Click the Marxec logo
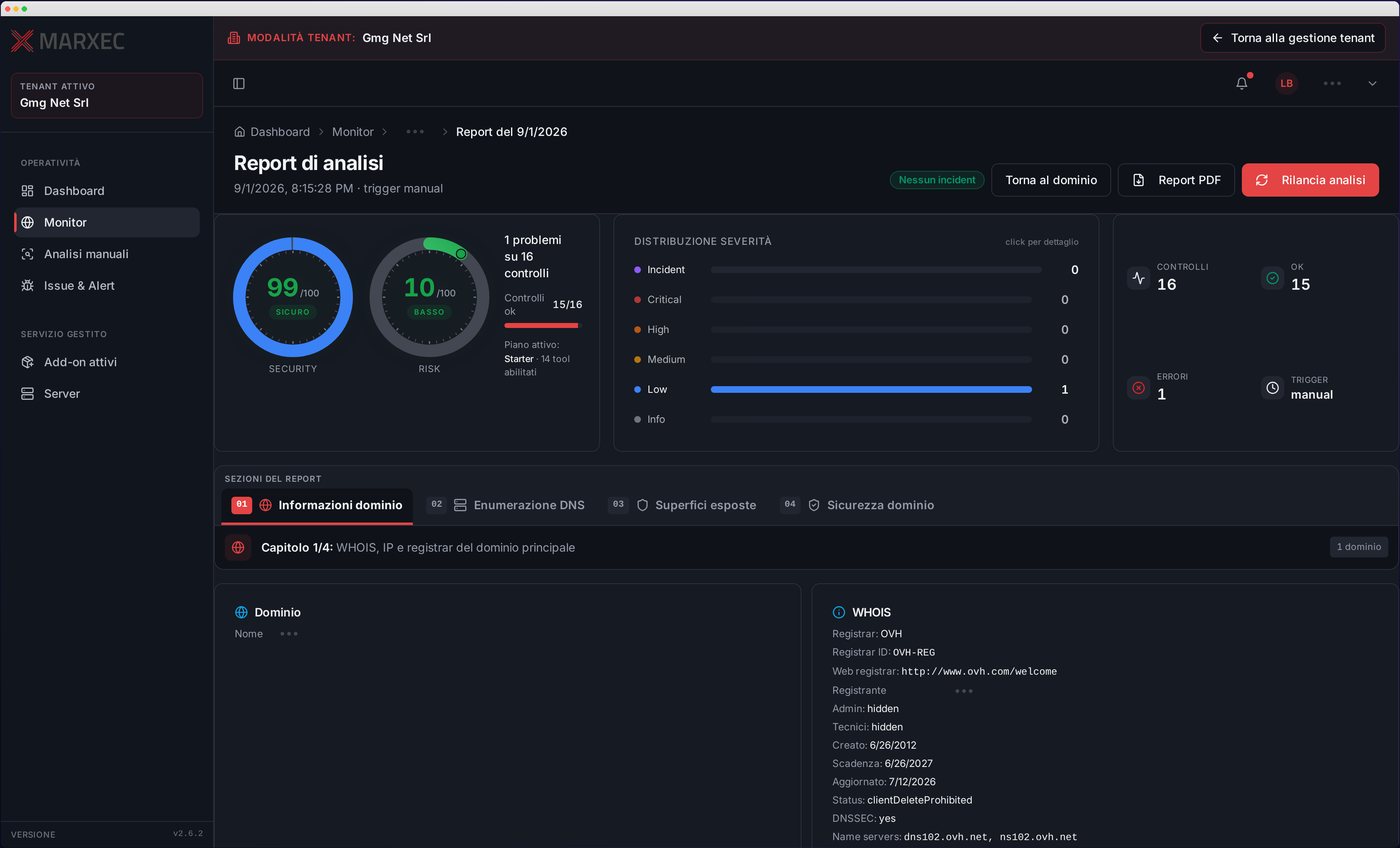 [x=68, y=41]
